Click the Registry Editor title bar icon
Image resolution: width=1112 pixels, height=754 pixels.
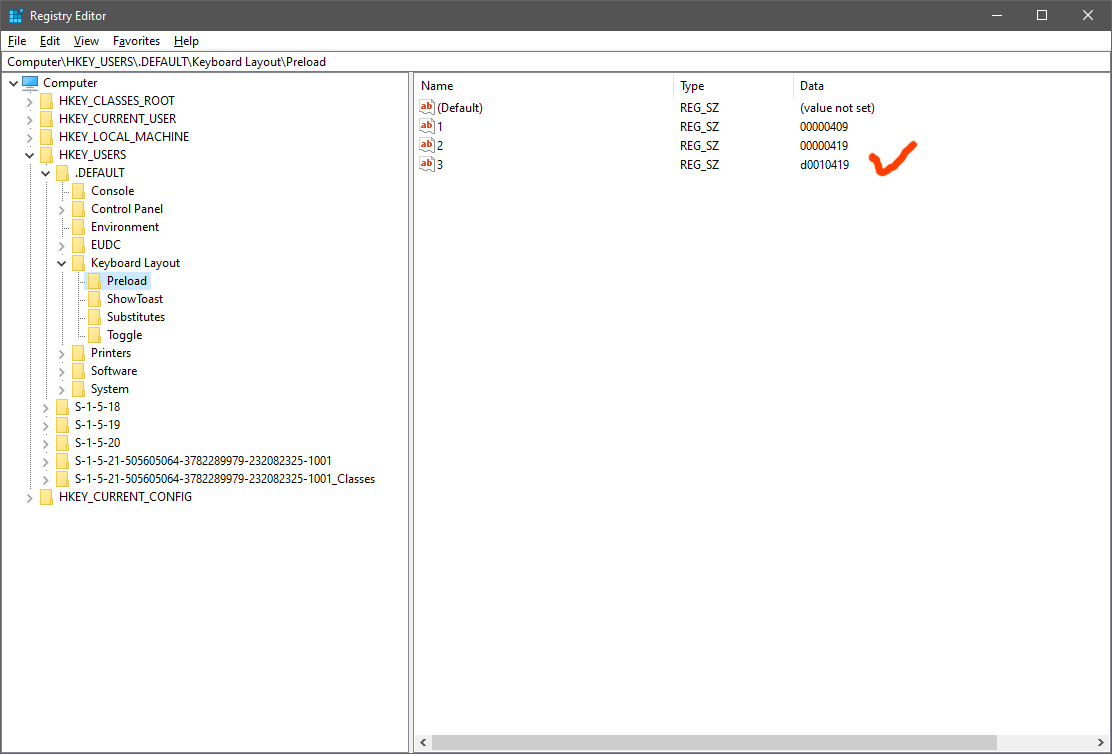[x=16, y=16]
